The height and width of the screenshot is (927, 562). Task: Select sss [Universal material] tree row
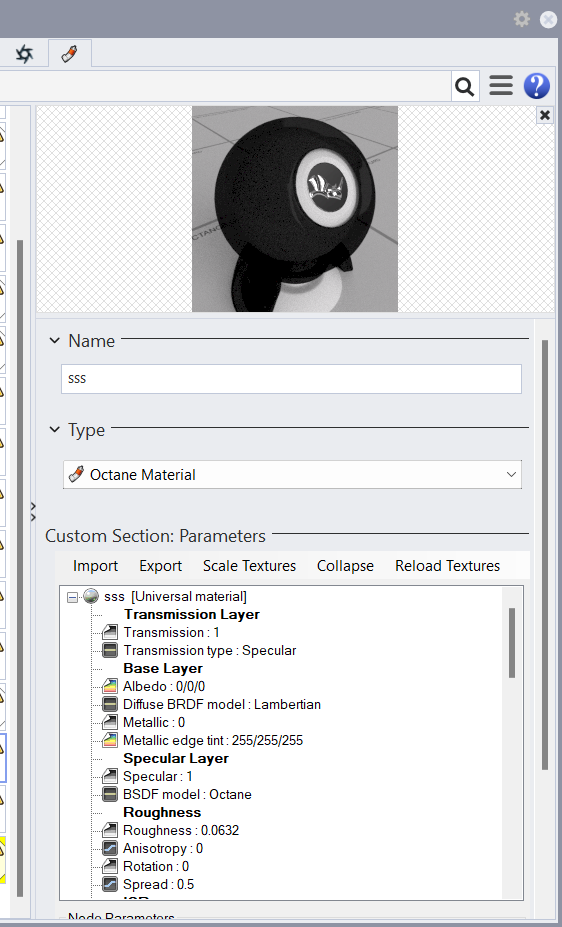pos(176,597)
